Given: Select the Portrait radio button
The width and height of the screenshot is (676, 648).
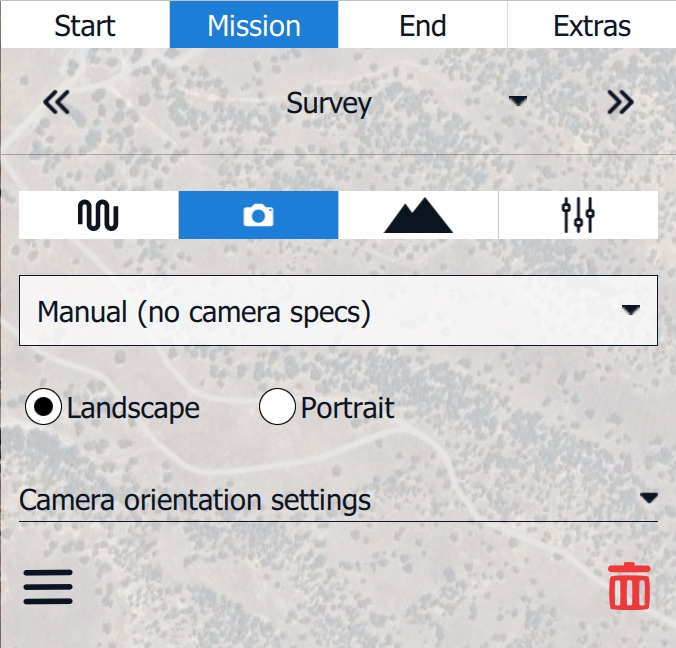Looking at the screenshot, I should [x=277, y=408].
